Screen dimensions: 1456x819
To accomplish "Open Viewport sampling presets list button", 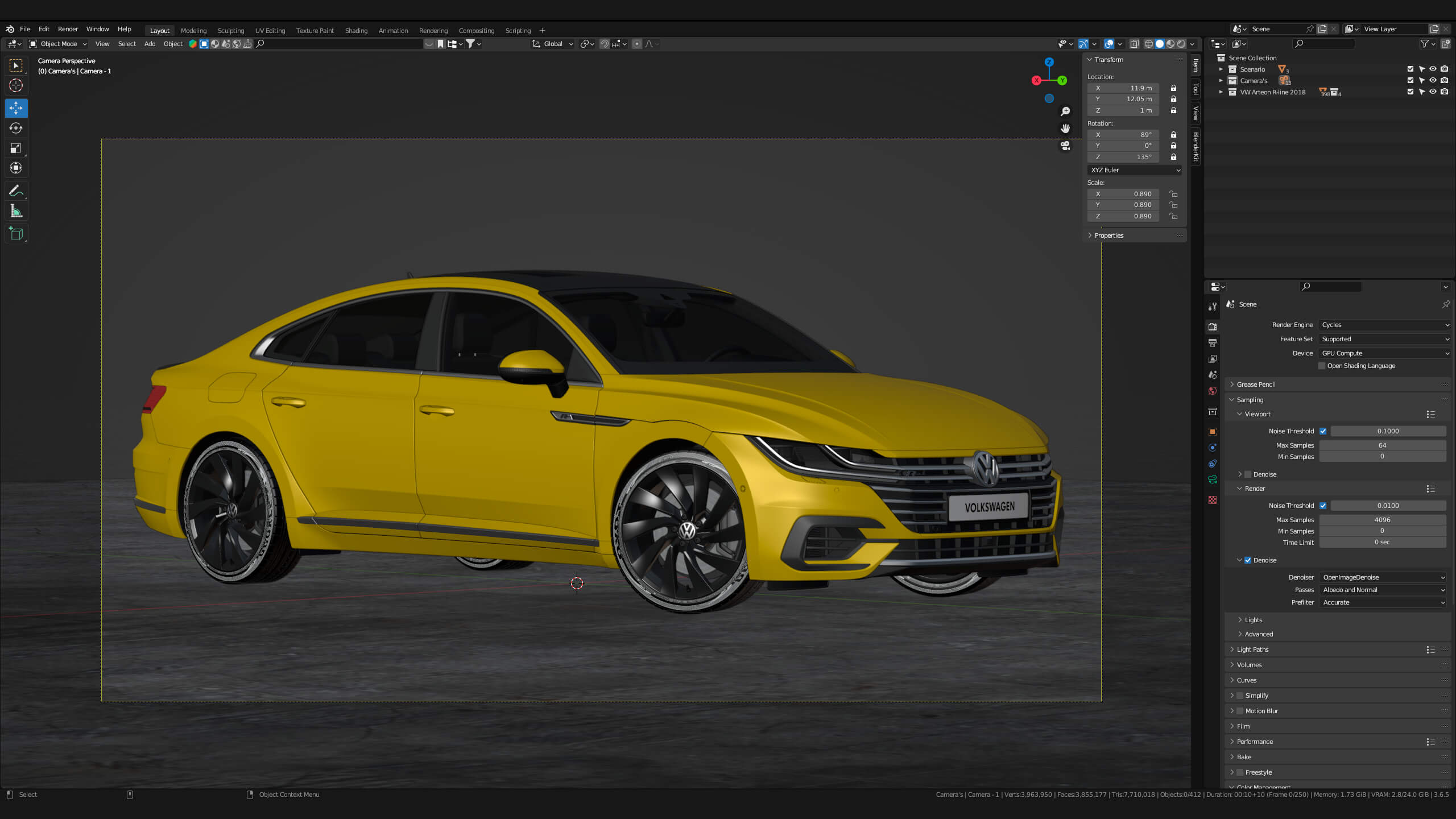I will pos(1431,415).
